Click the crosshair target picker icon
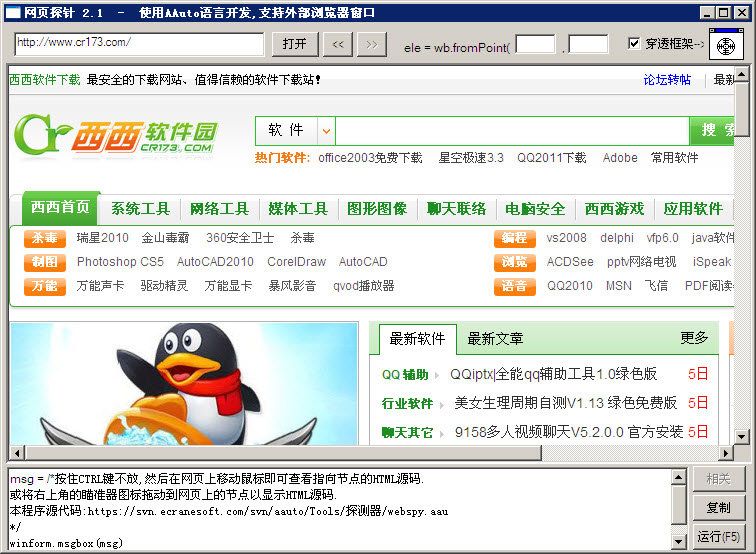756x554 pixels. pyautogui.click(x=726, y=45)
